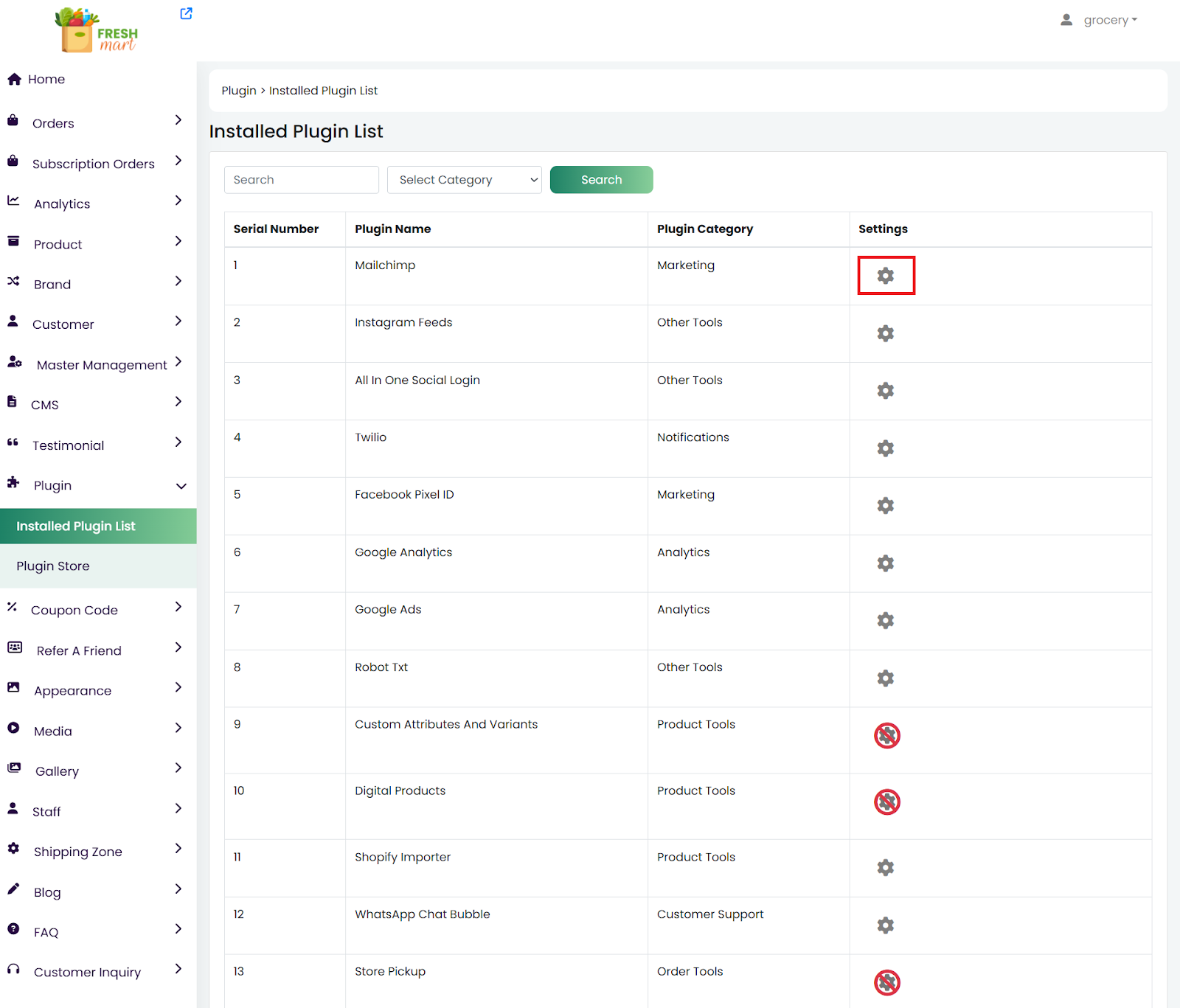Go to Plugin Store submenu item

(x=53, y=566)
